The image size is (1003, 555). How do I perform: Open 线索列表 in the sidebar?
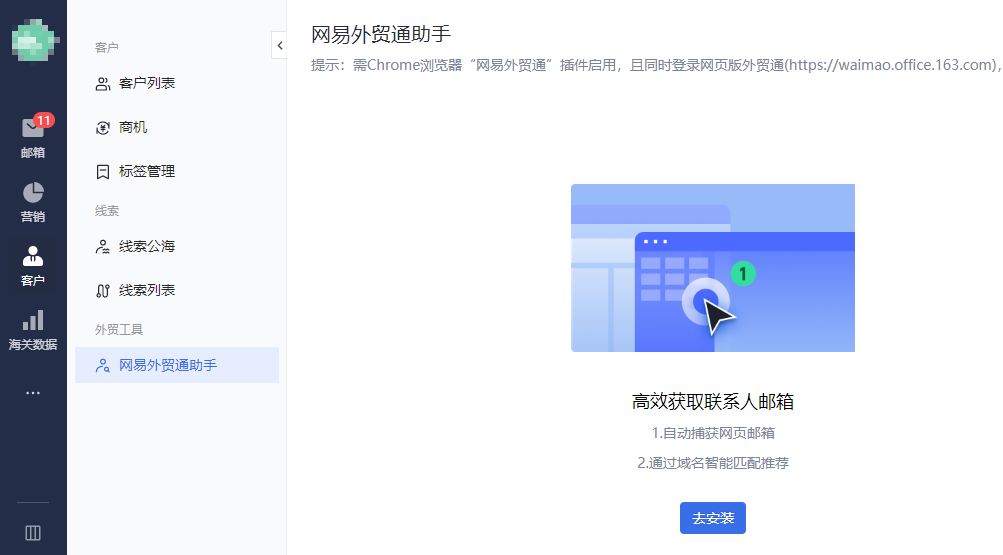[x=147, y=290]
